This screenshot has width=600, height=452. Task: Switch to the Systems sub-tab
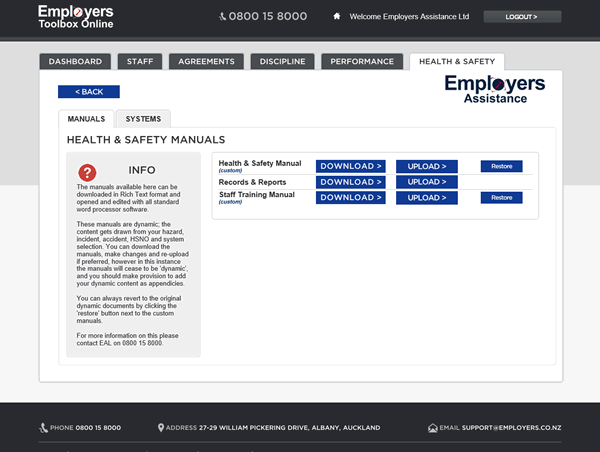pos(143,119)
